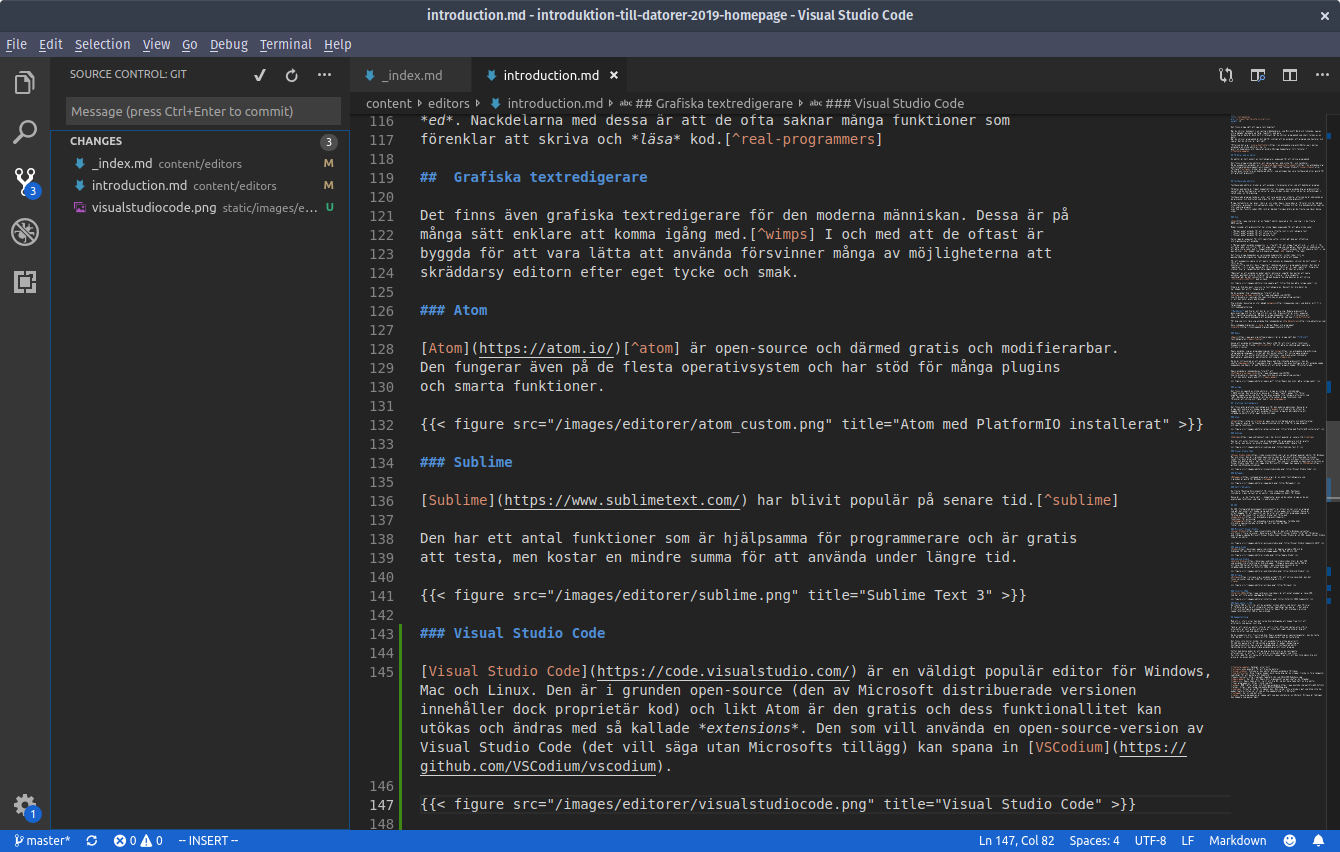Click the master* branch indicator
Screen dimensions: 1340x852
[x=40, y=841]
